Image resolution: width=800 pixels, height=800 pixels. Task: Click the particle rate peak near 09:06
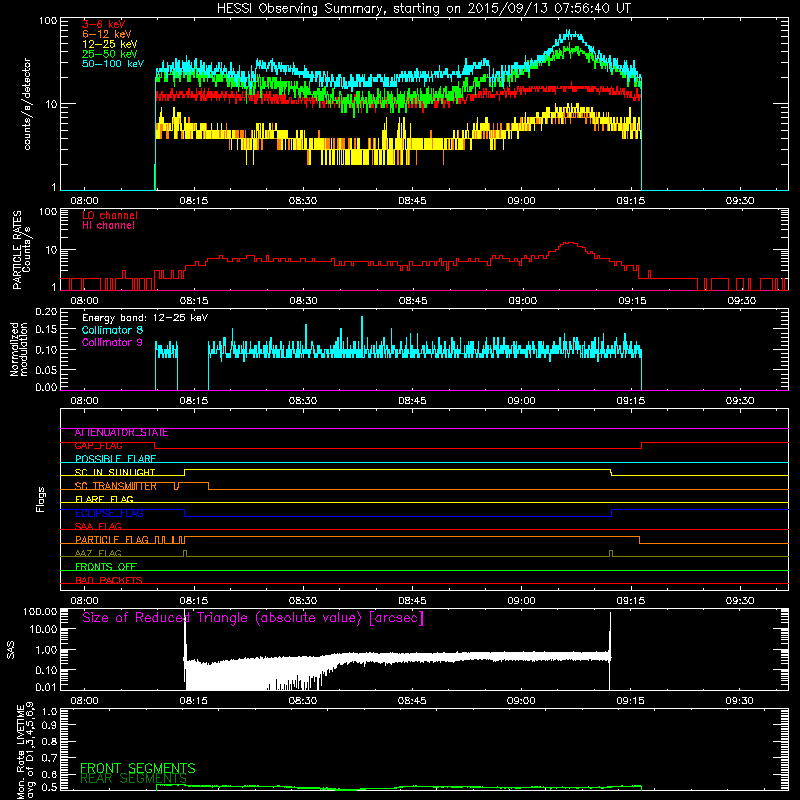[570, 244]
